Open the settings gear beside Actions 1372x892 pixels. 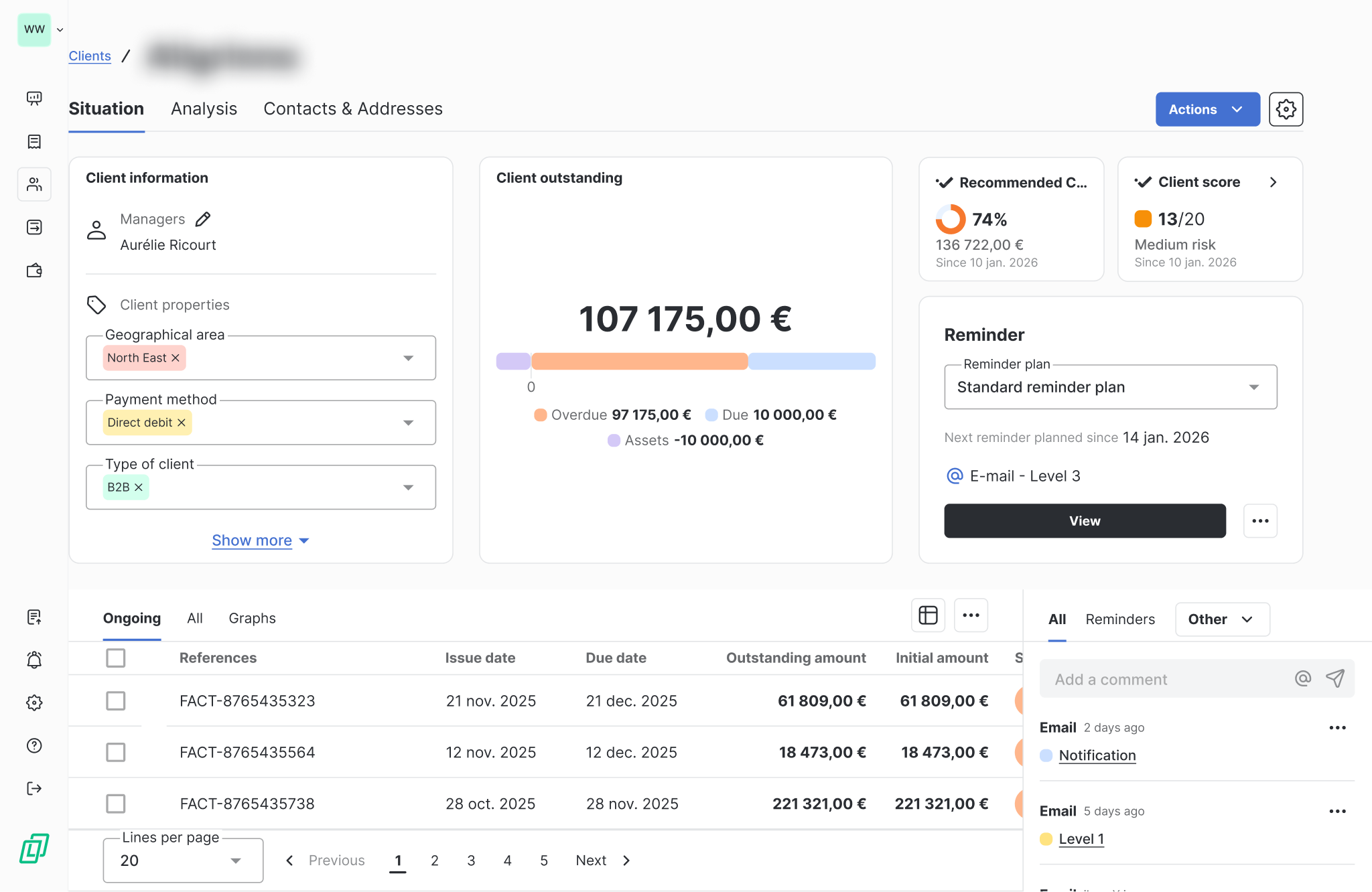[x=1286, y=109]
